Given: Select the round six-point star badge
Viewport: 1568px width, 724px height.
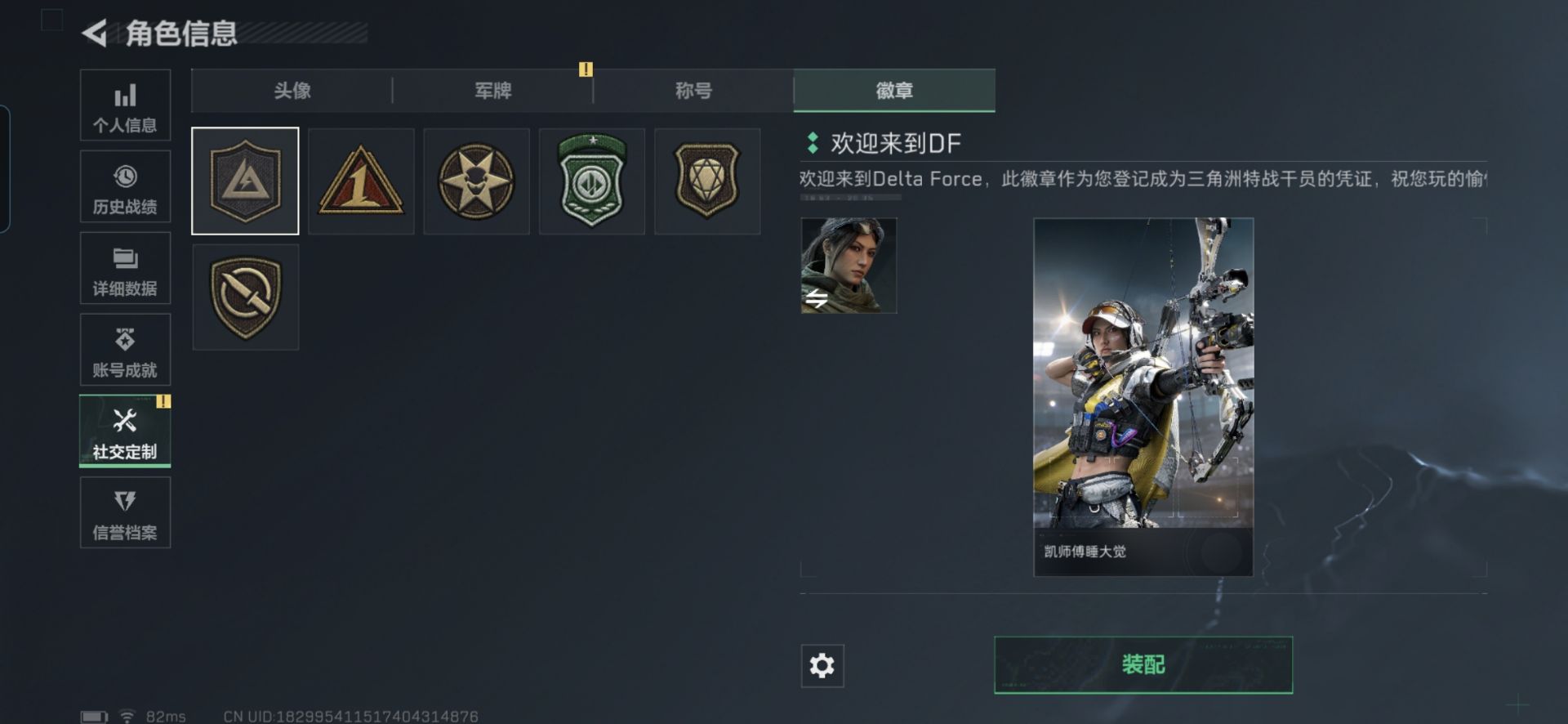Looking at the screenshot, I should (476, 181).
